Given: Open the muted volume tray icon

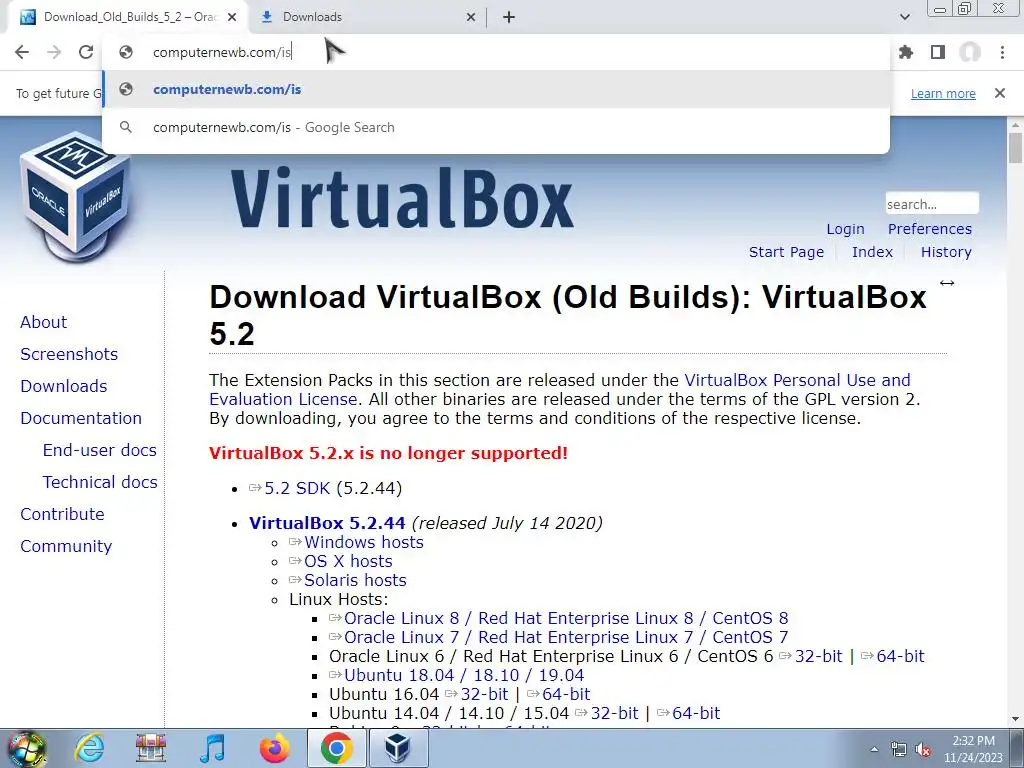Looking at the screenshot, I should point(923,750).
